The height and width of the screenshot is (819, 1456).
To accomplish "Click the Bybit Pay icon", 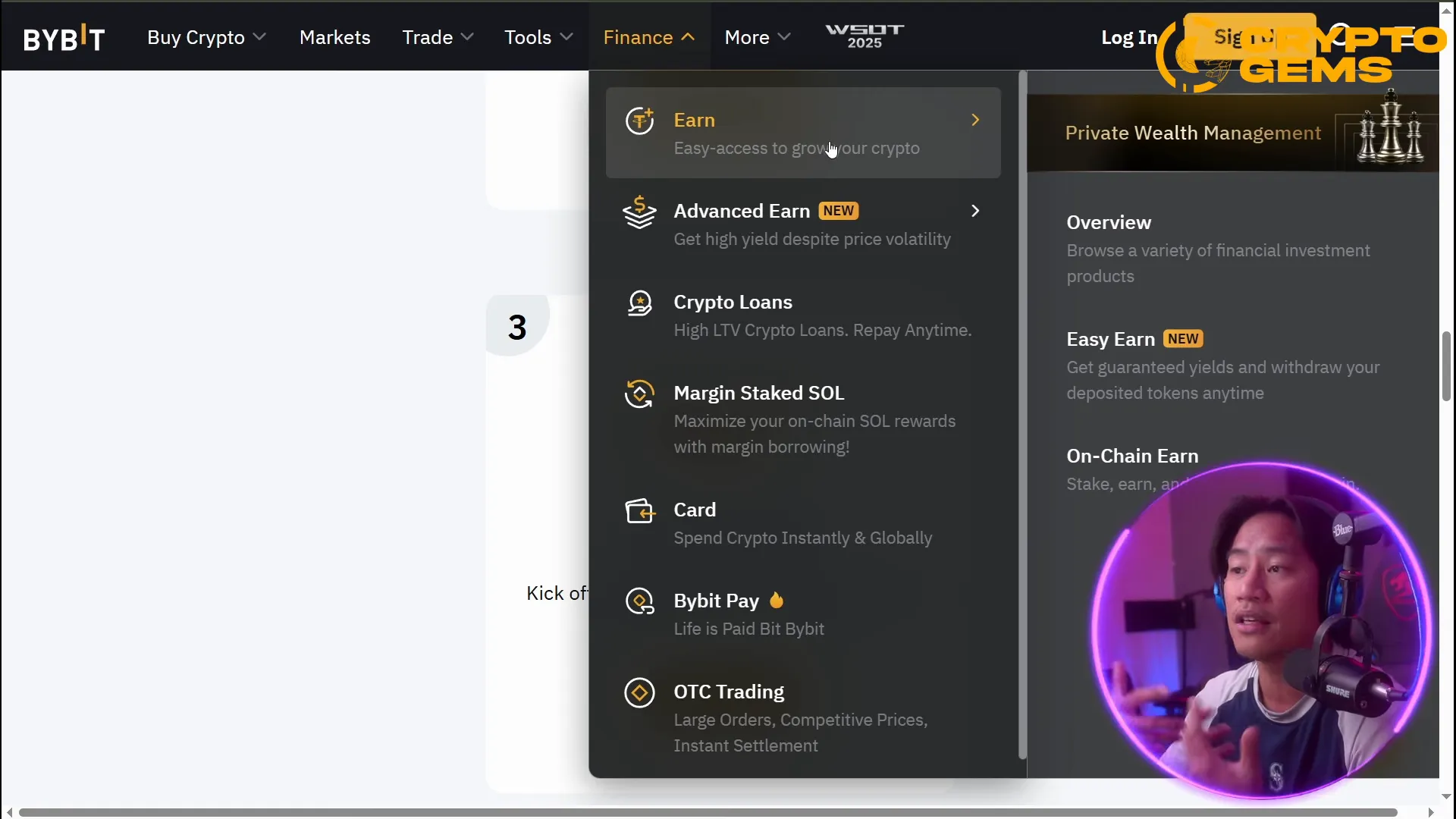I will (639, 601).
